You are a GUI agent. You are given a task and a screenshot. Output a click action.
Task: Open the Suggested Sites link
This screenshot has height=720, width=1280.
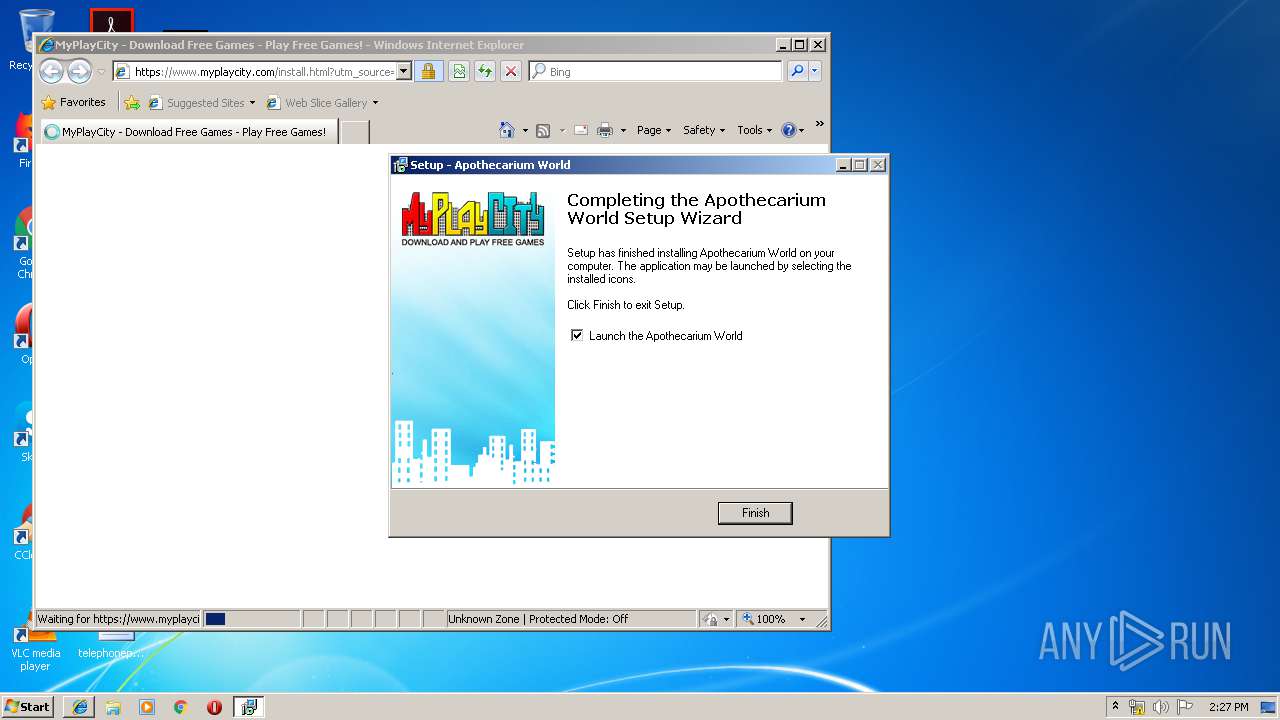[x=200, y=103]
